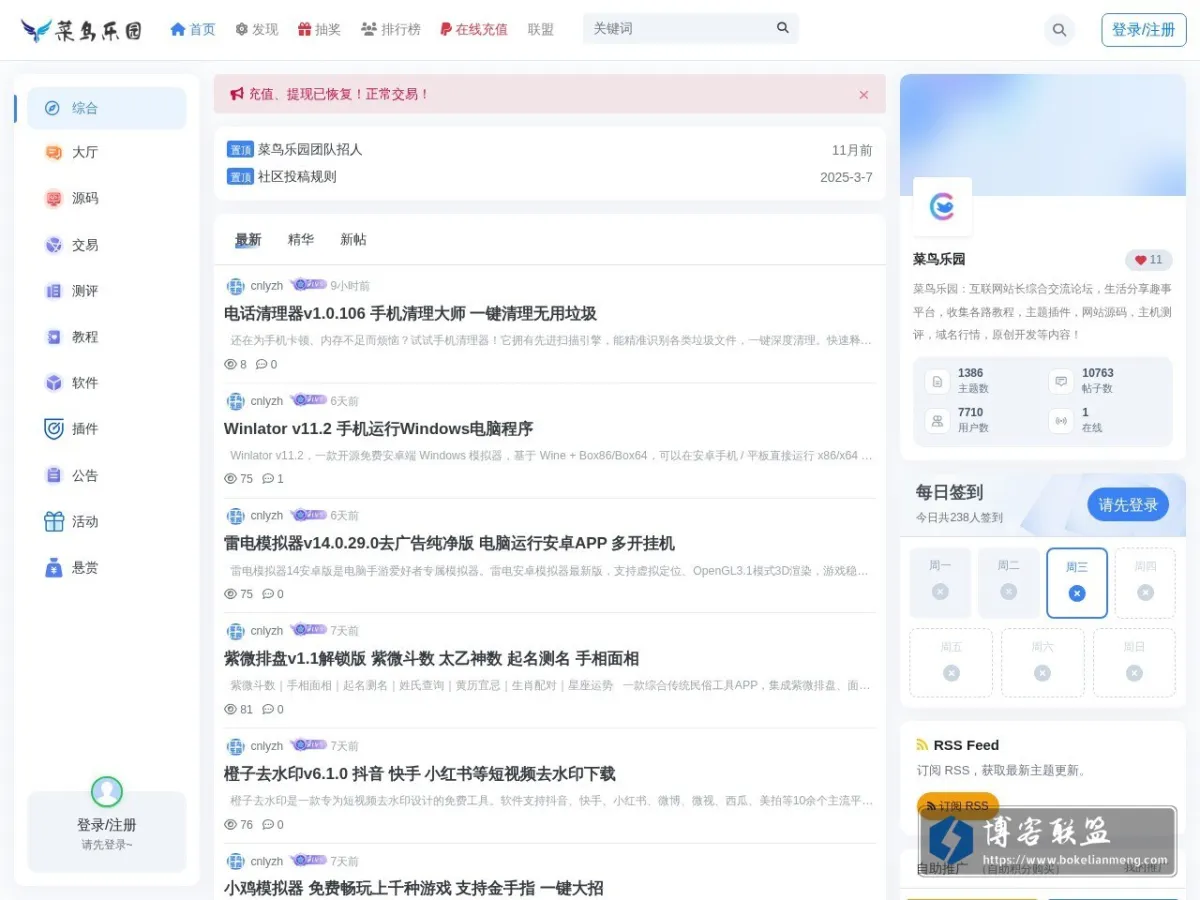Open post 小鸡模拟器 免费畅玩上千种游戏

click(413, 888)
